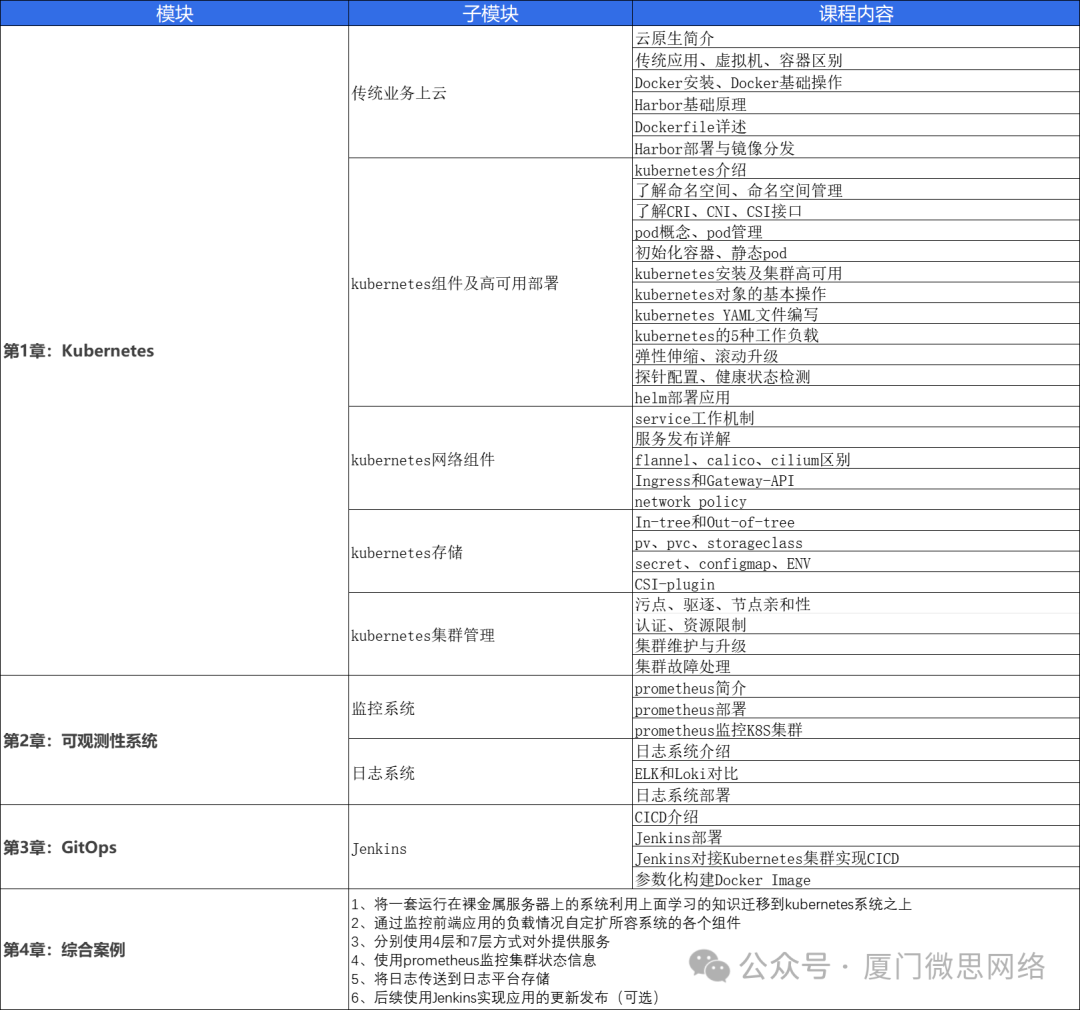This screenshot has width=1080, height=1010.
Task: Click the 子模块 column header
Action: pos(490,13)
